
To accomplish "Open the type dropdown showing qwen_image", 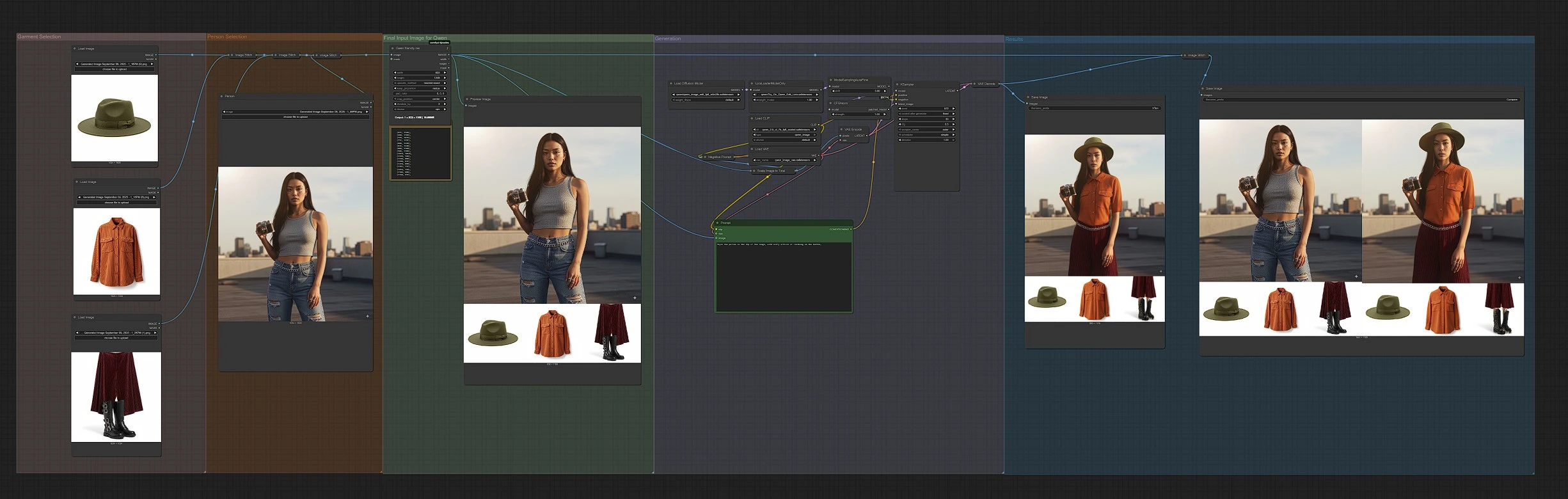I will click(786, 135).
